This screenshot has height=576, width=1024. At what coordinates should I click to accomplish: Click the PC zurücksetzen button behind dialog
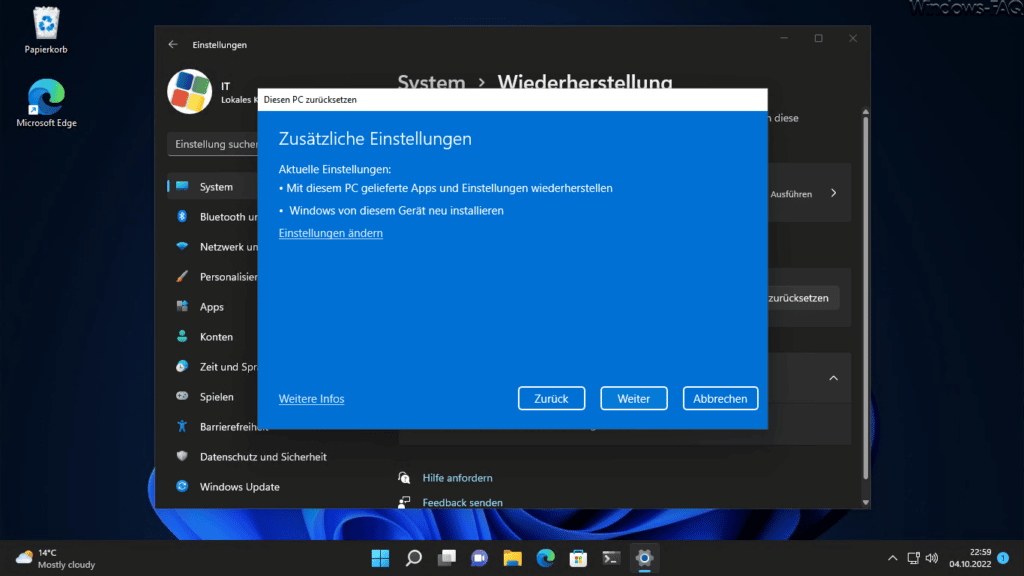click(803, 298)
